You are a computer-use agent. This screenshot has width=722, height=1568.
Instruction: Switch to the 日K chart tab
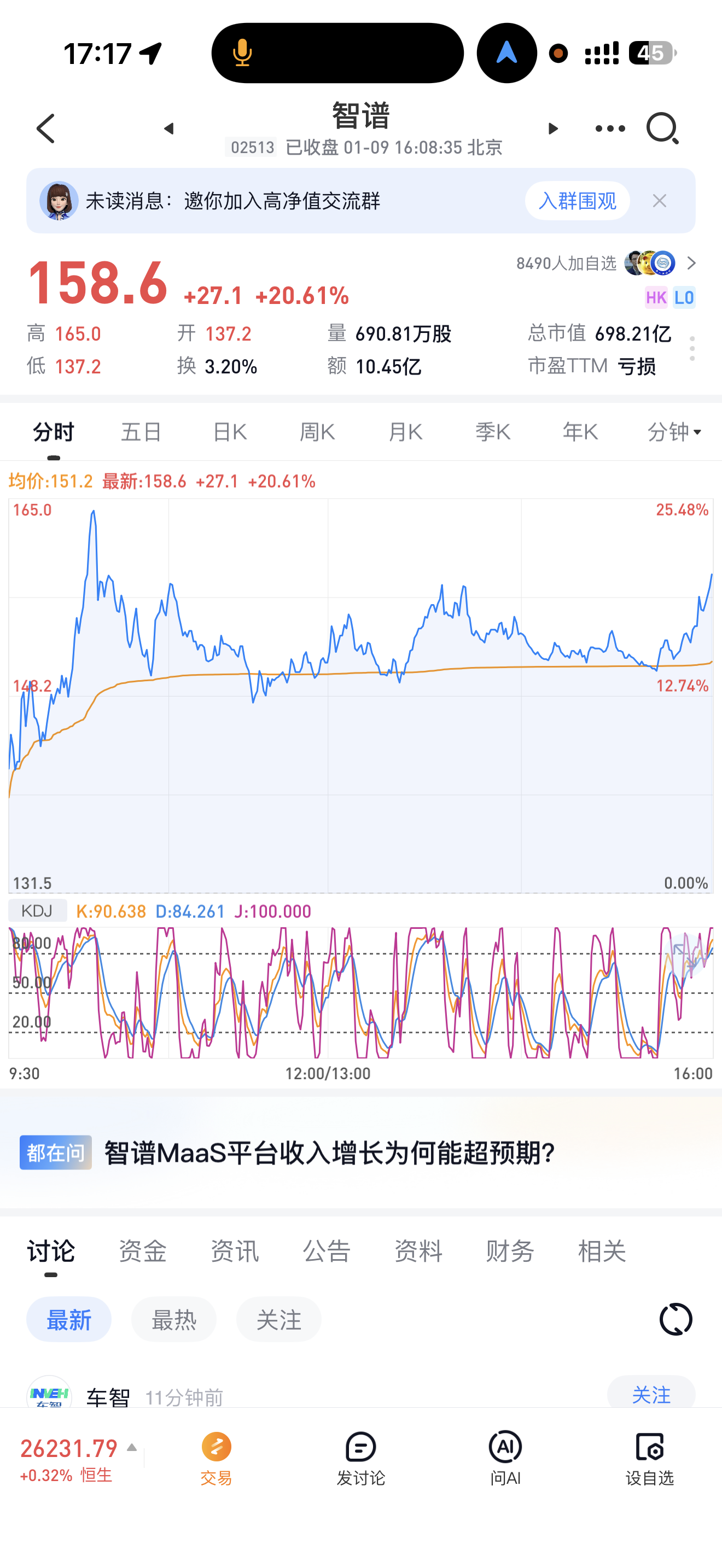[x=230, y=432]
